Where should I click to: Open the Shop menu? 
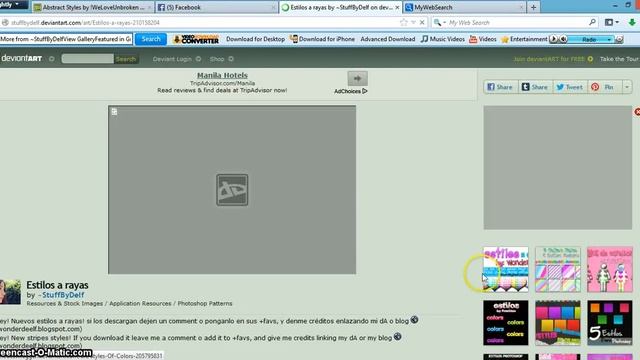[221, 59]
